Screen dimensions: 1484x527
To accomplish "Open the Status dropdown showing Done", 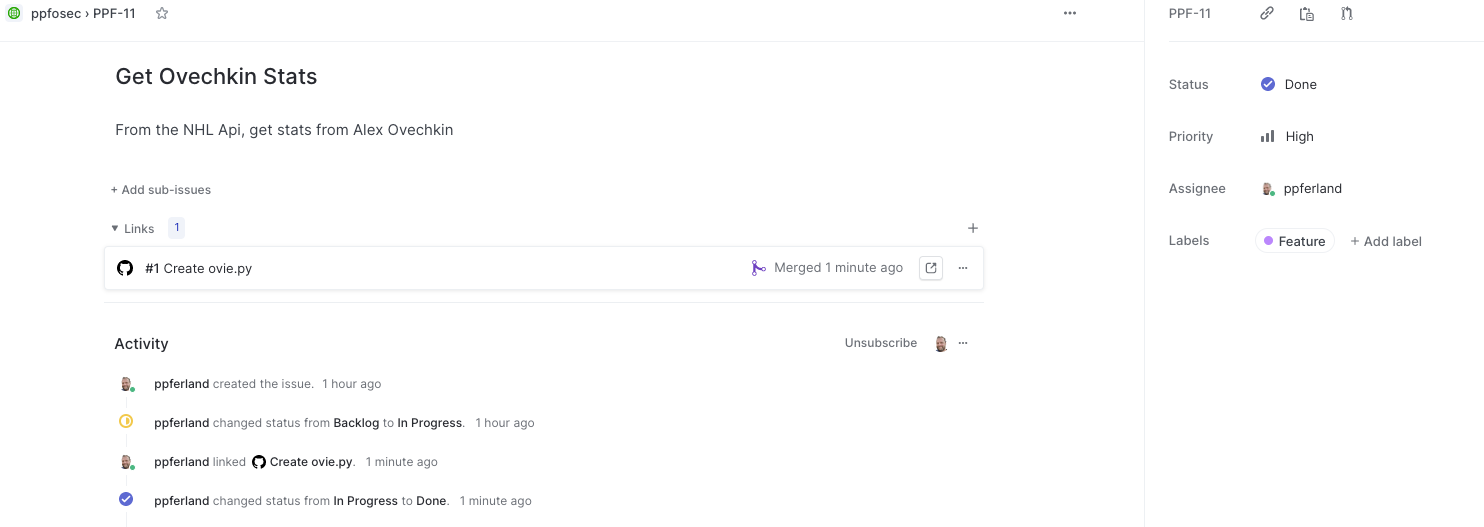I will click(1290, 84).
